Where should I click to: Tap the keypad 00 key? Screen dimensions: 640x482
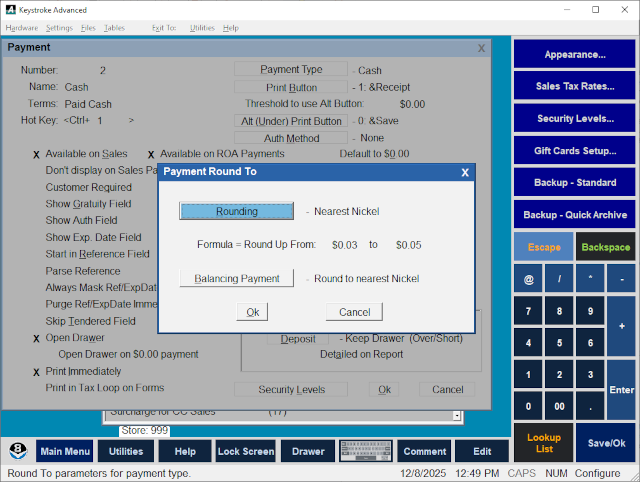pos(559,406)
